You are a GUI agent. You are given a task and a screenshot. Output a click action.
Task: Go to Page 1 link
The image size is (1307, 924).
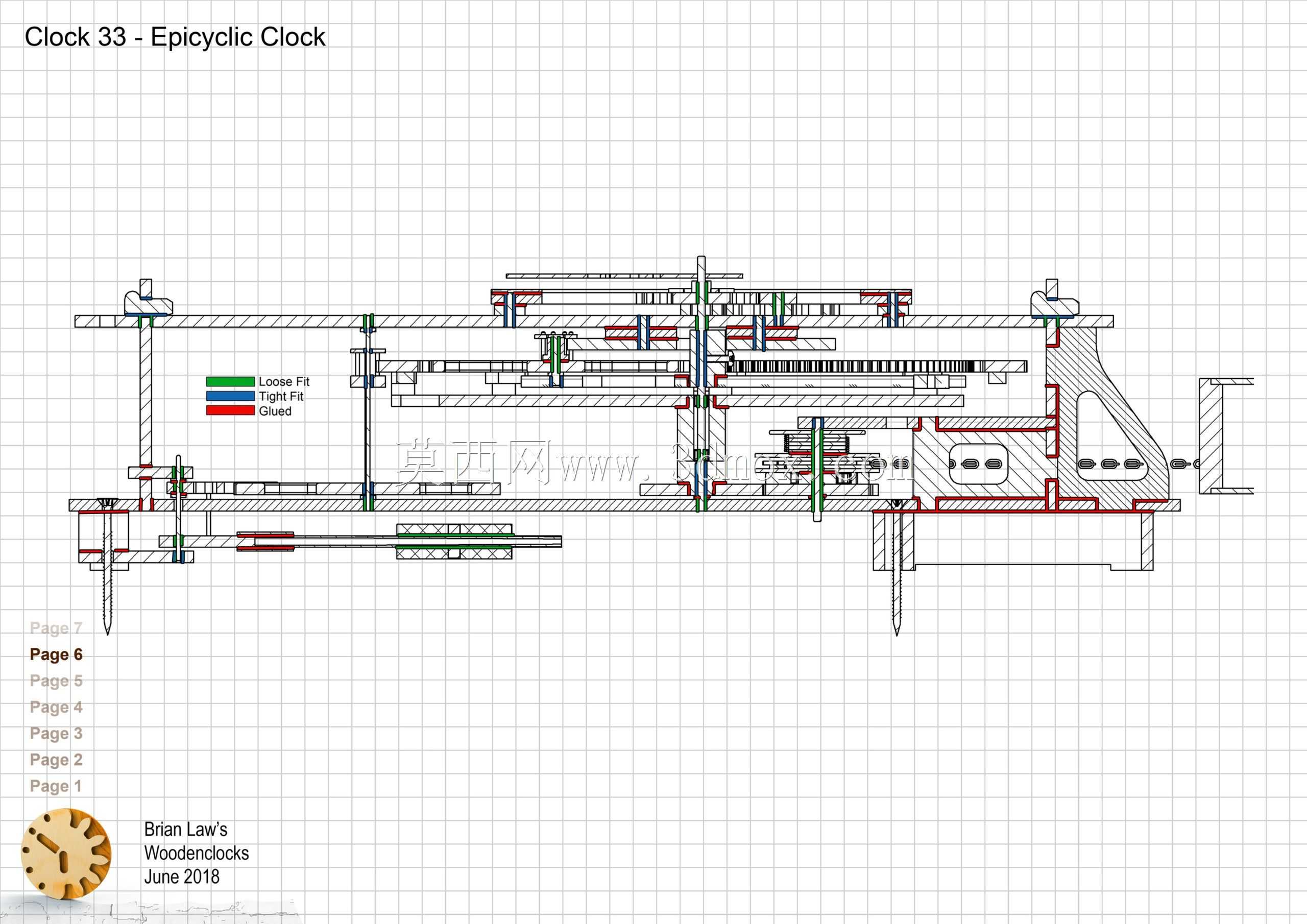(56, 786)
